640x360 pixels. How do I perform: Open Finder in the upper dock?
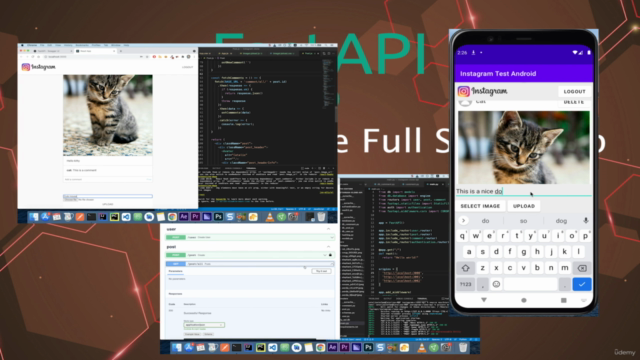[x=33, y=217]
